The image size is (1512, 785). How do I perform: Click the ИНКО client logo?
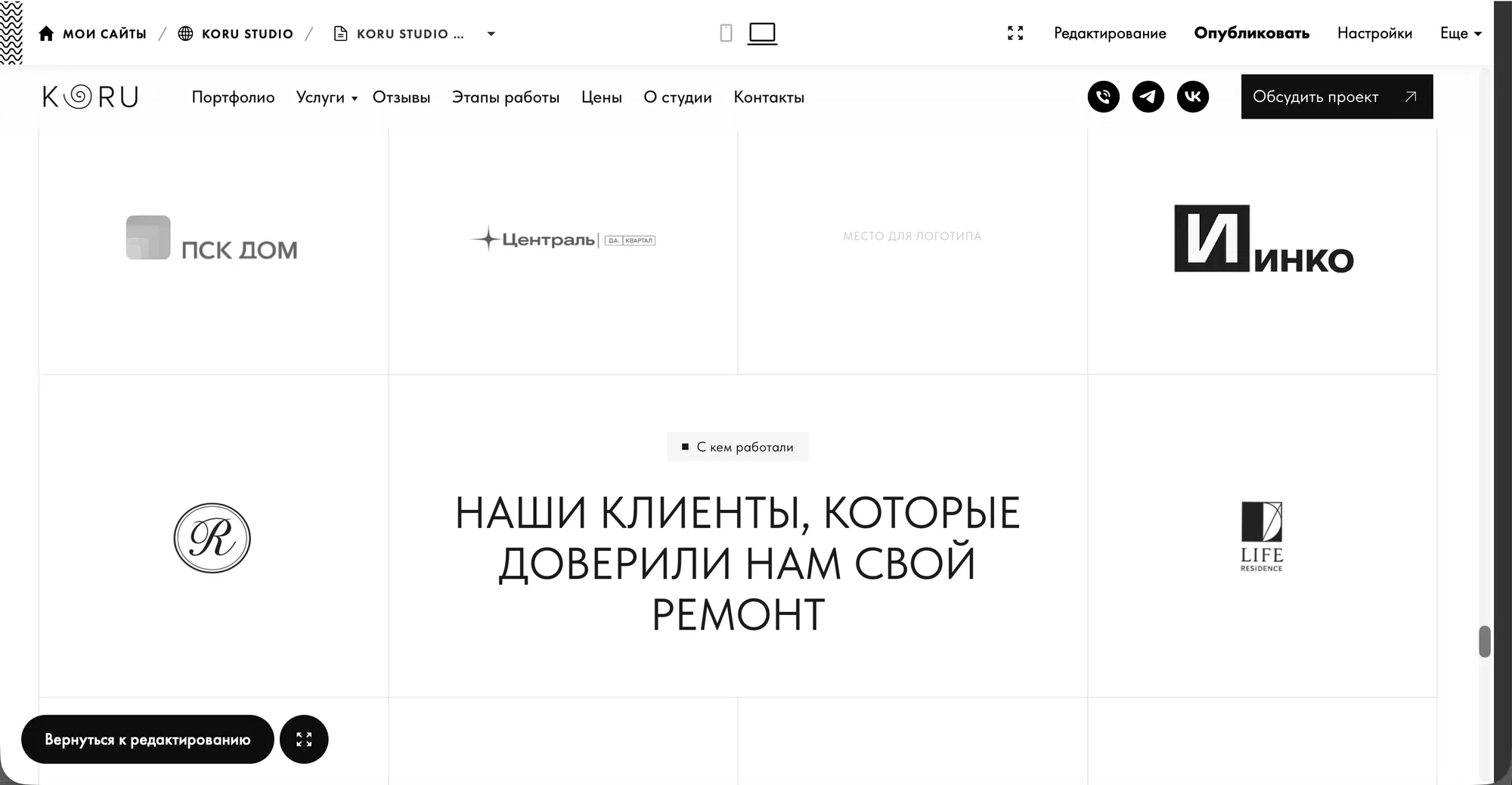click(x=1263, y=239)
